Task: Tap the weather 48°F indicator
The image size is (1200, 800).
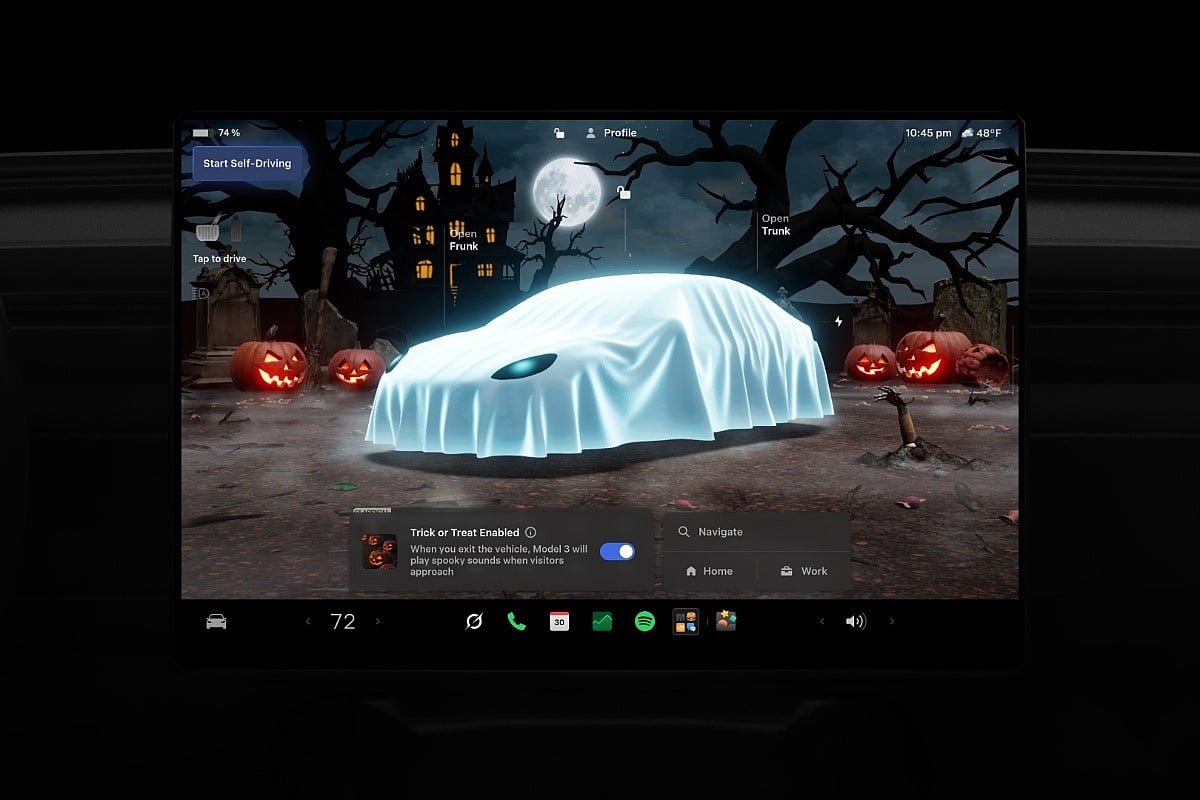Action: (x=981, y=133)
